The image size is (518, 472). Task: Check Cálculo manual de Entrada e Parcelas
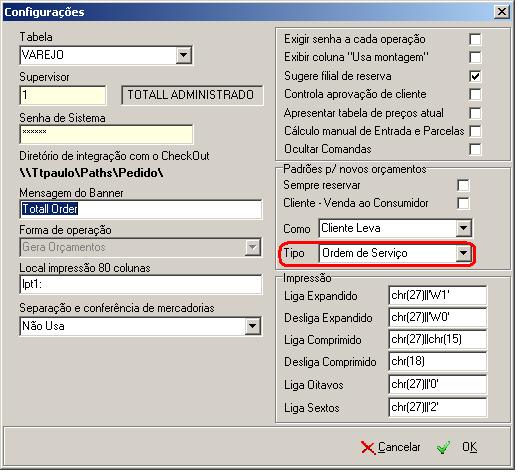(x=475, y=131)
